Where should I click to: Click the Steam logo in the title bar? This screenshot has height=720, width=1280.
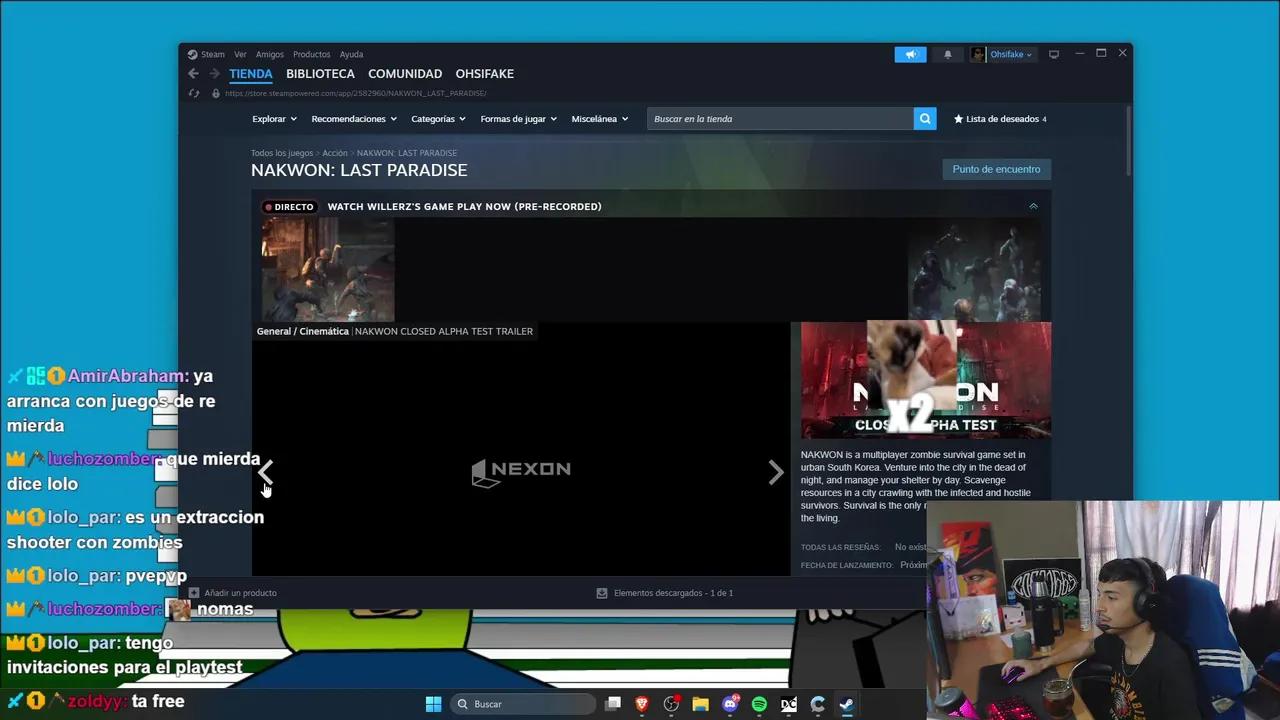pyautogui.click(x=192, y=54)
